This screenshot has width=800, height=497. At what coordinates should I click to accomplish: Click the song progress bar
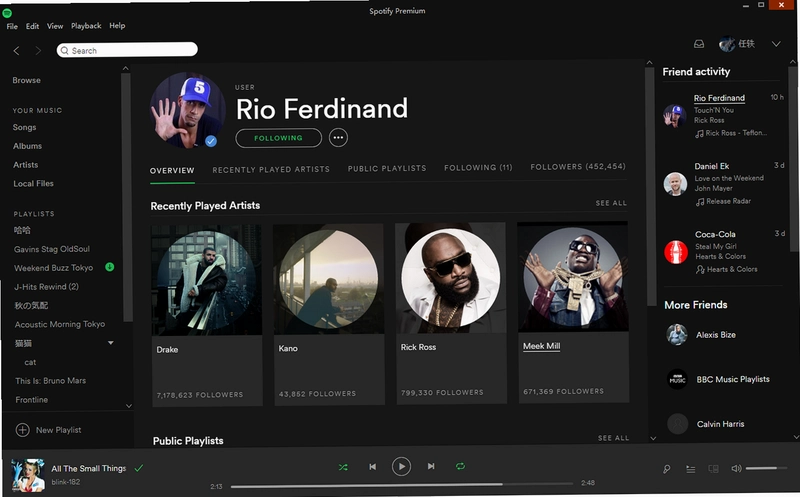pos(402,485)
